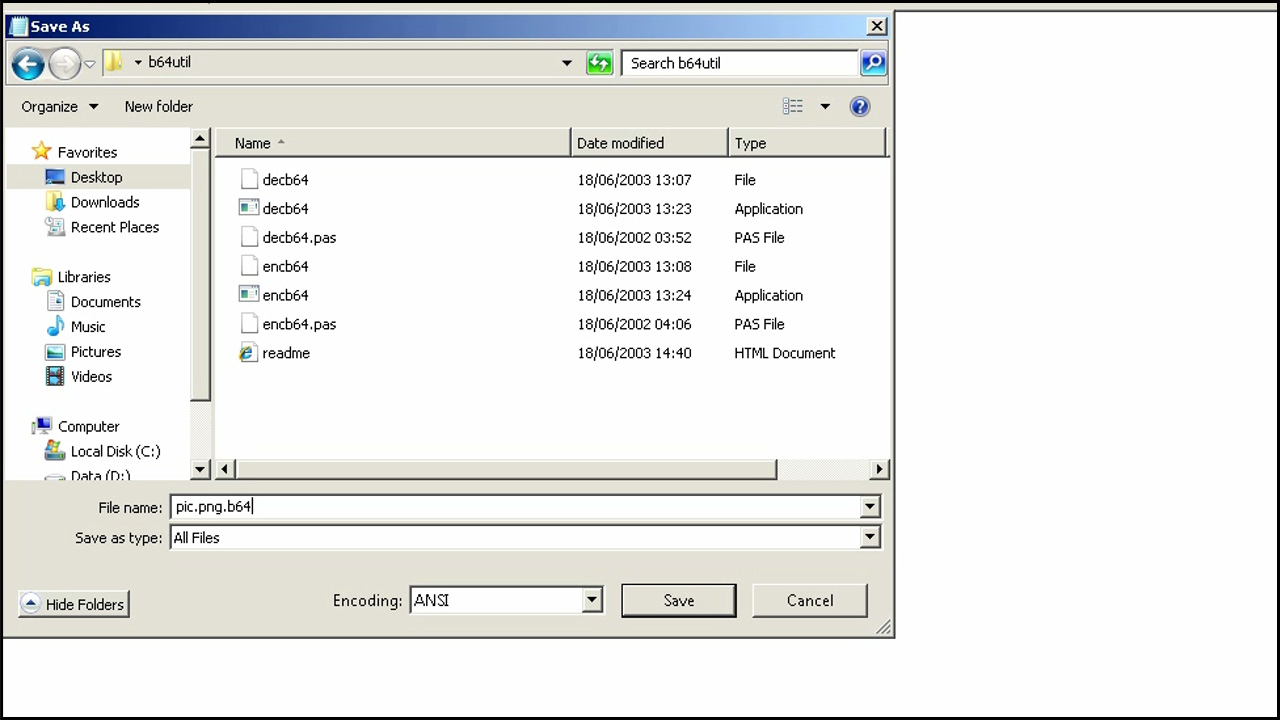1280x720 pixels.
Task: Click the Forward navigation arrow
Action: tap(64, 64)
